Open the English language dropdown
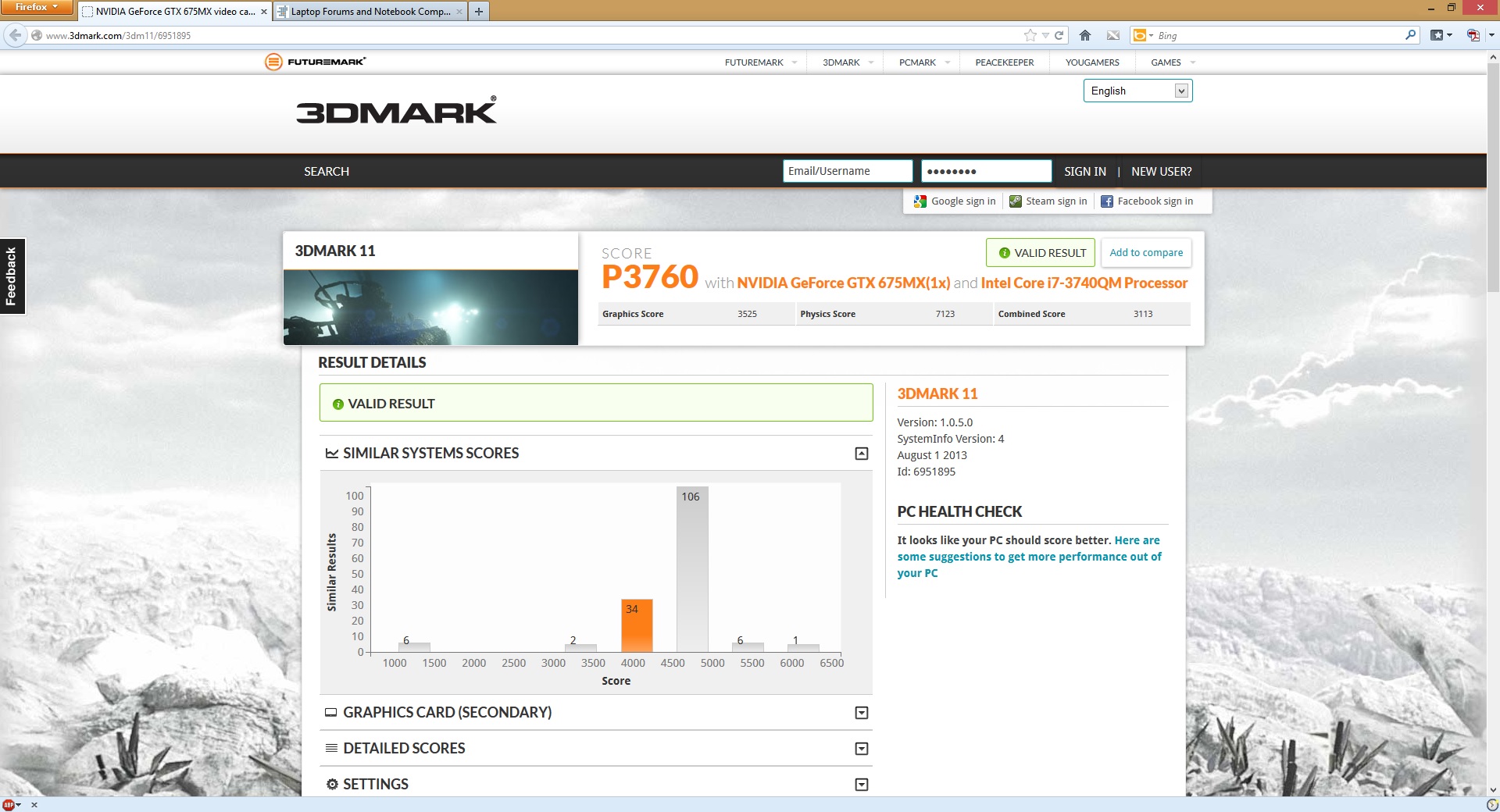Viewport: 1500px width, 812px height. tap(1137, 91)
